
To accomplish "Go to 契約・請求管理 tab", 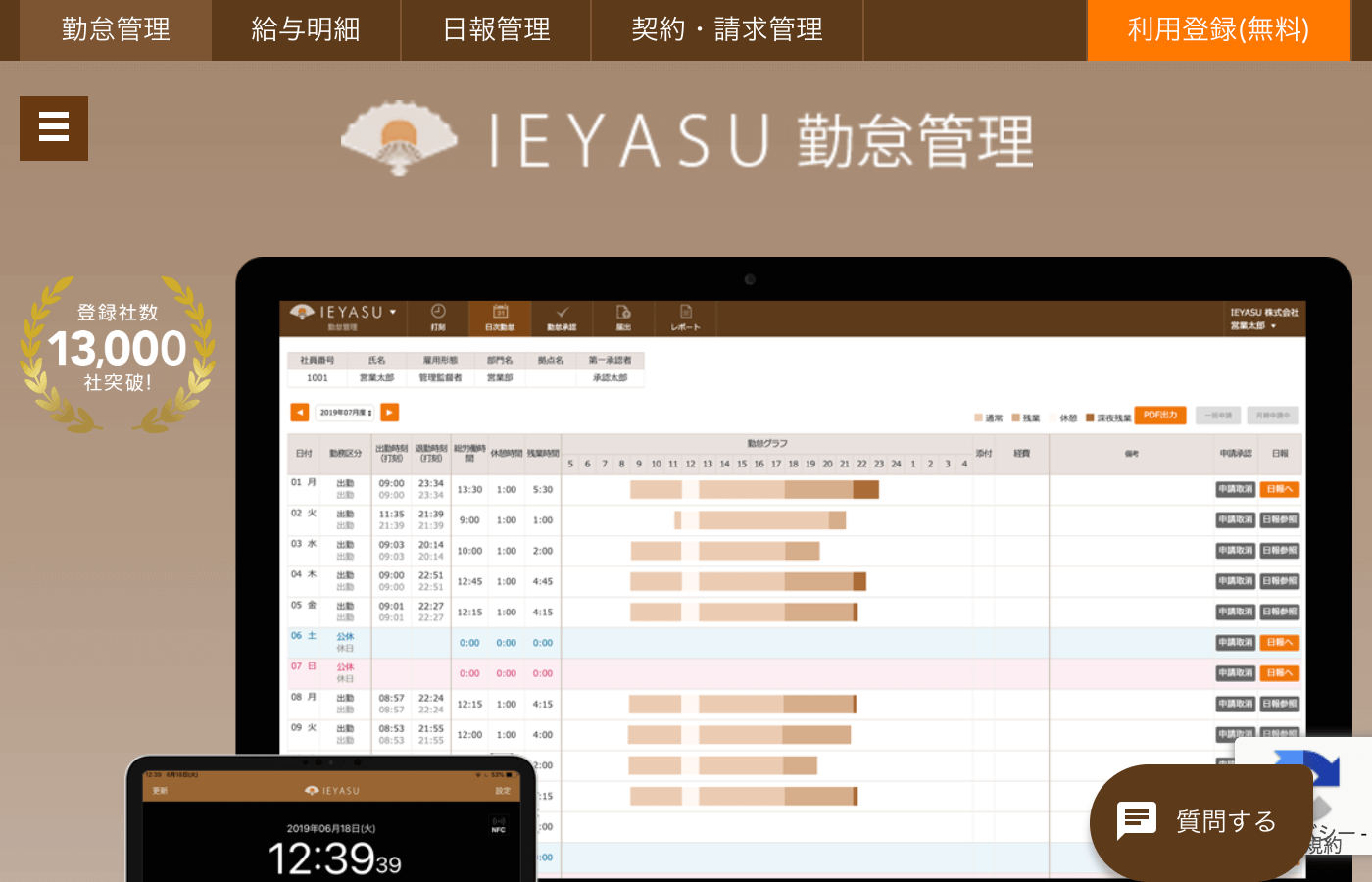I will [727, 30].
